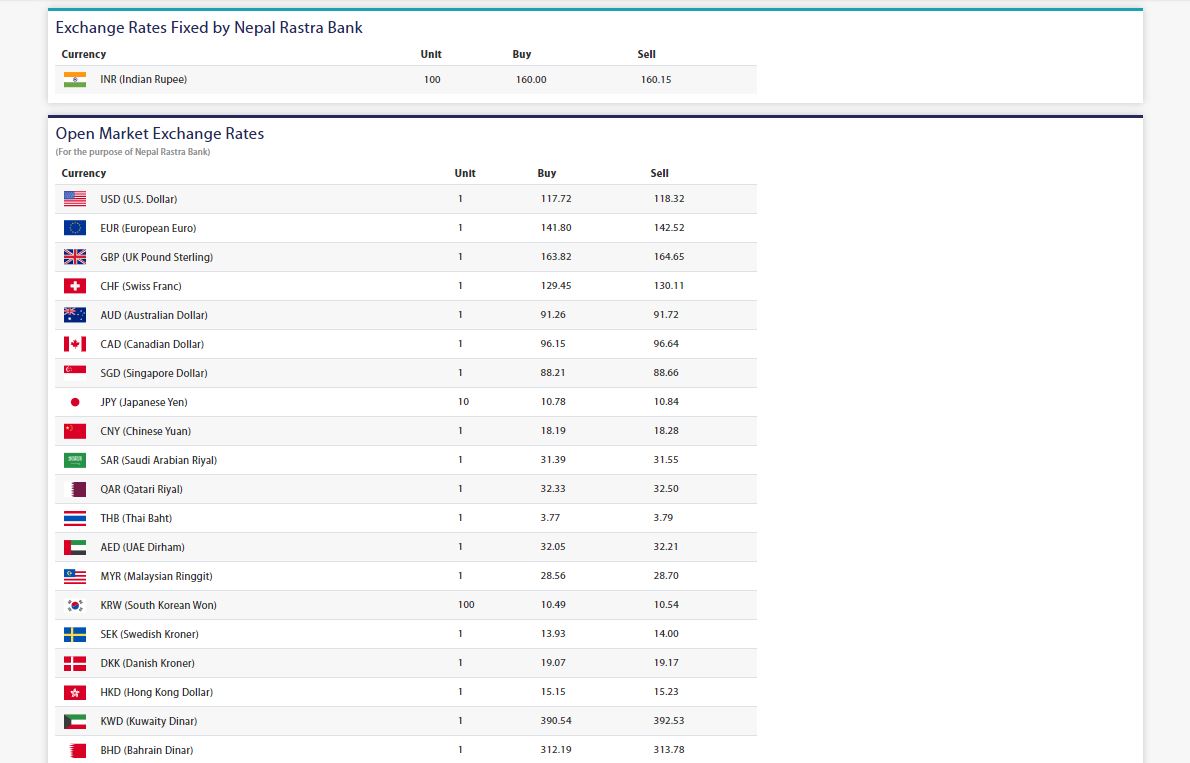Image resolution: width=1190 pixels, height=763 pixels.
Task: Click the South Korea flag icon
Action: point(74,605)
